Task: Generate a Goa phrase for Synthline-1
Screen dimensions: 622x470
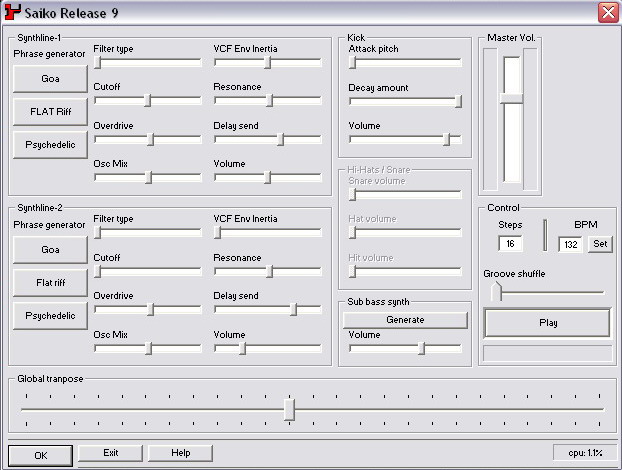Action: tap(50, 79)
